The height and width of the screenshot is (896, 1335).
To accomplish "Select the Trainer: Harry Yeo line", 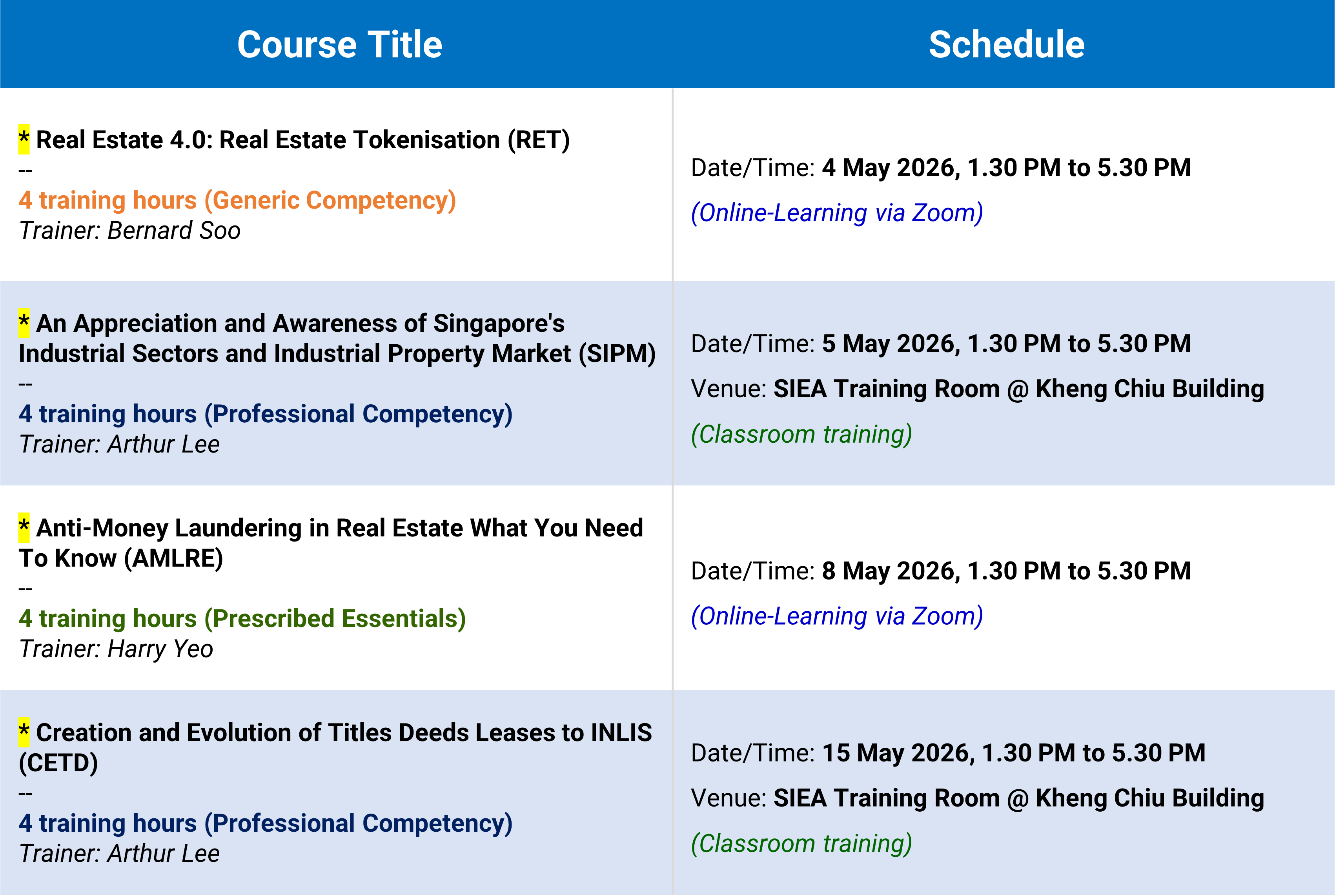I will coord(116,649).
